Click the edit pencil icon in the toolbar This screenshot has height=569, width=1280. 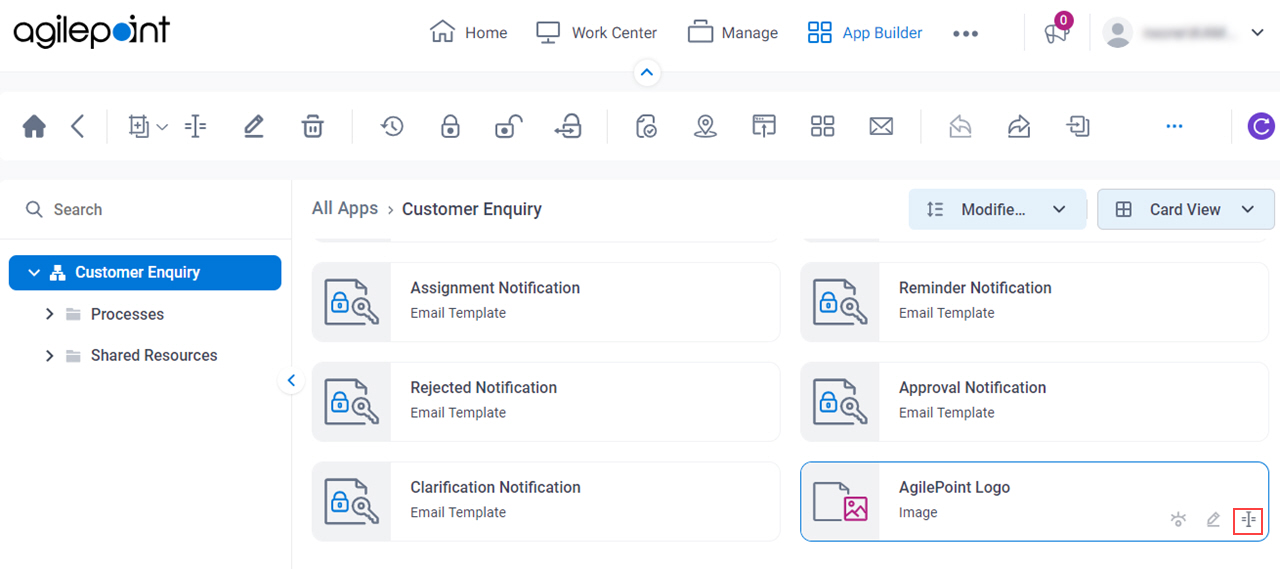(x=254, y=126)
